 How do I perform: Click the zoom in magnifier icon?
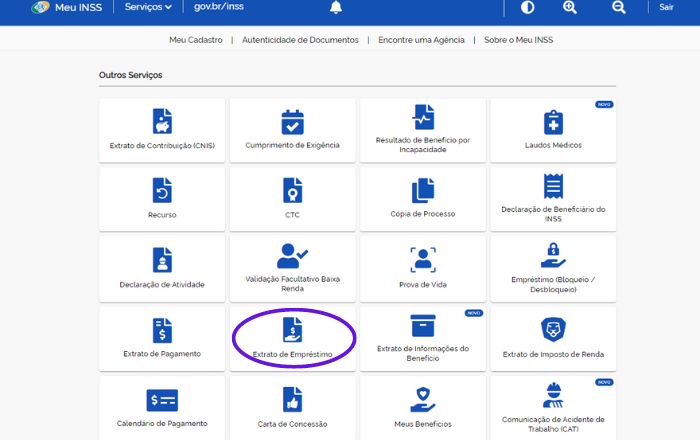[x=570, y=8]
